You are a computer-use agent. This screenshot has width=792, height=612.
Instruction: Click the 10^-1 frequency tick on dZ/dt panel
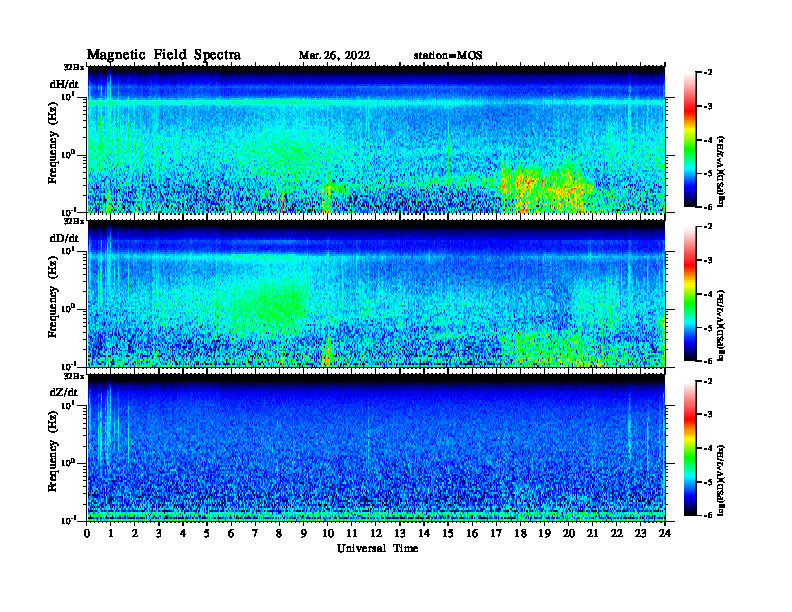[68, 520]
